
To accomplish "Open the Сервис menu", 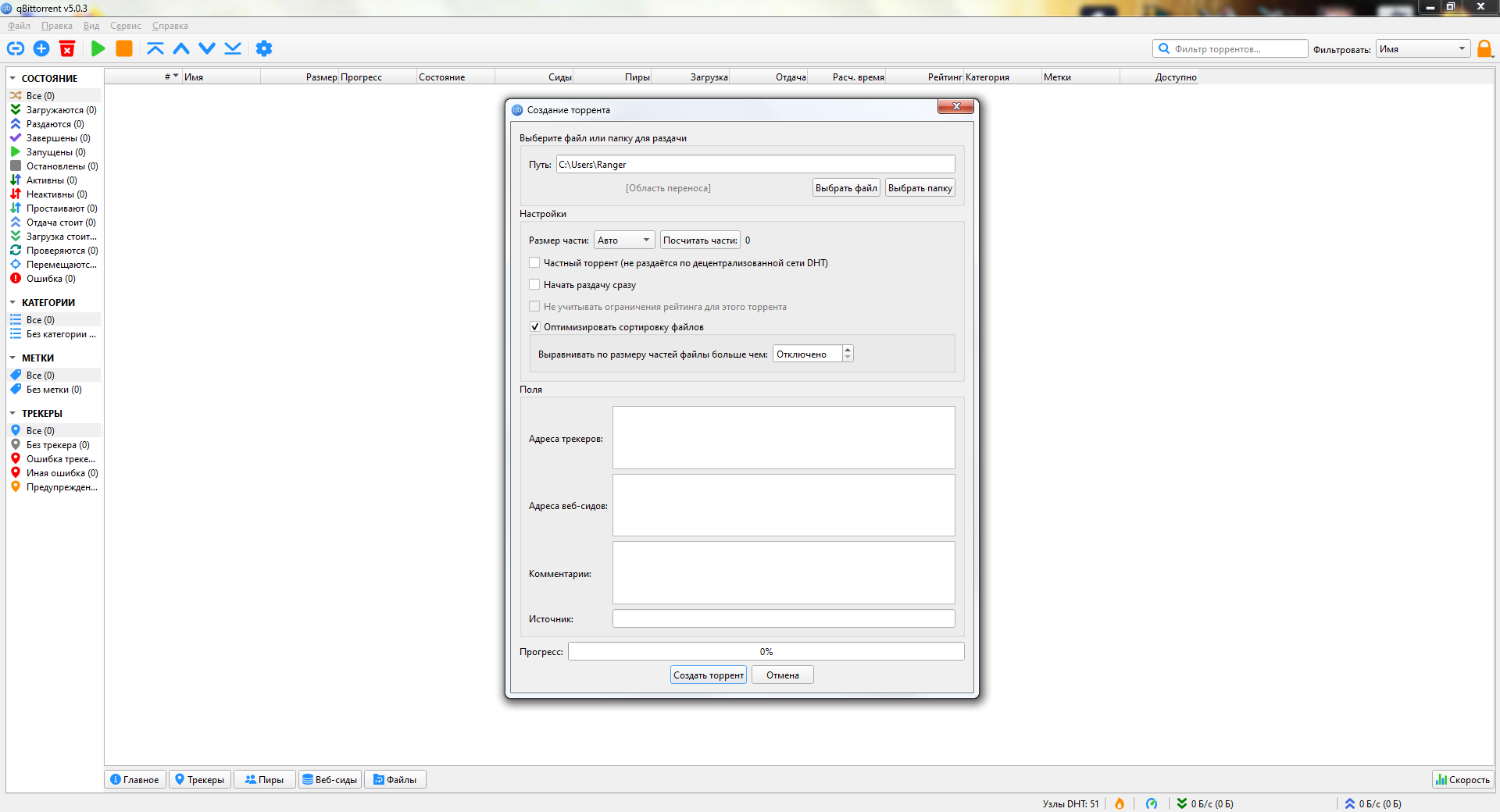I will 125,26.
